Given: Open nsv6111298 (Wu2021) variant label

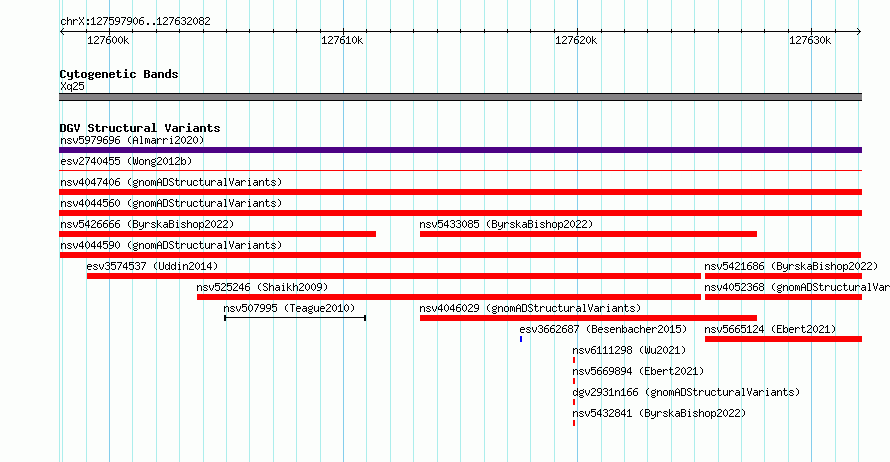Looking at the screenshot, I should pos(629,350).
